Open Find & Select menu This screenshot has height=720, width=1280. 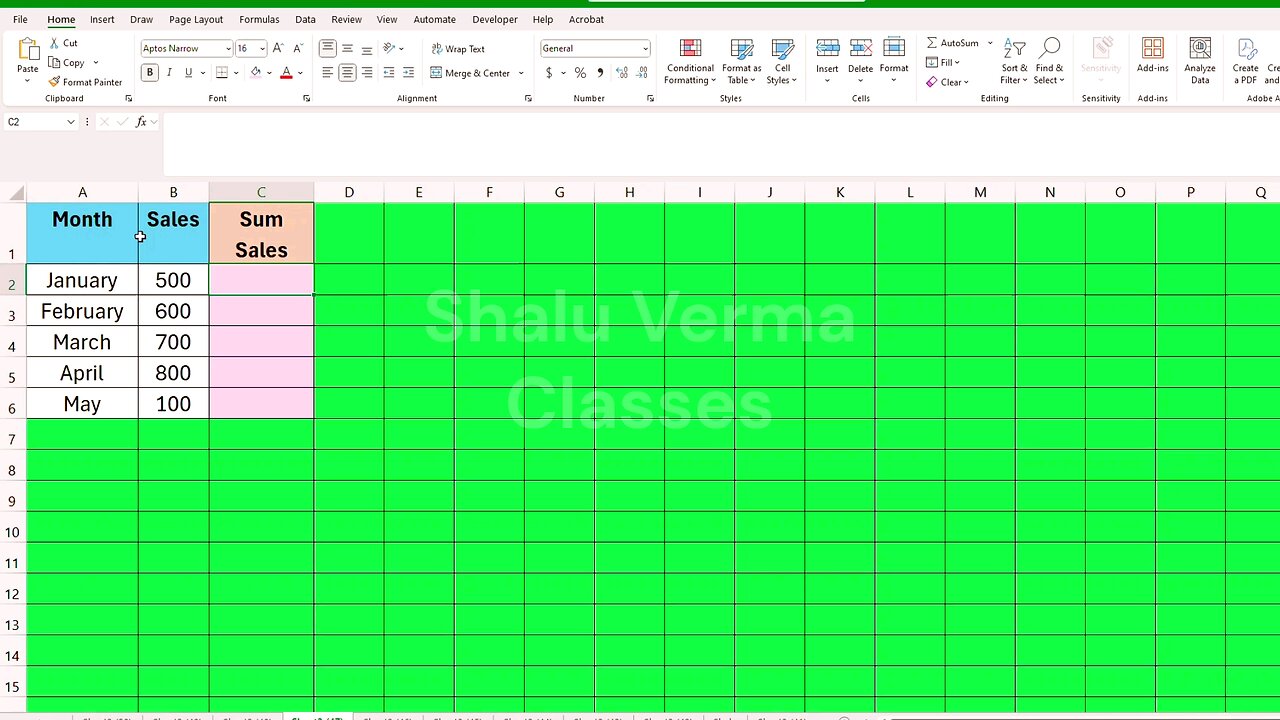point(1049,62)
